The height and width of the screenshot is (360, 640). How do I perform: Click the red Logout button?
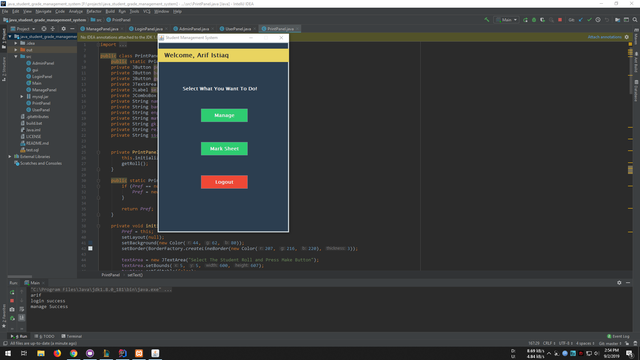tap(224, 182)
